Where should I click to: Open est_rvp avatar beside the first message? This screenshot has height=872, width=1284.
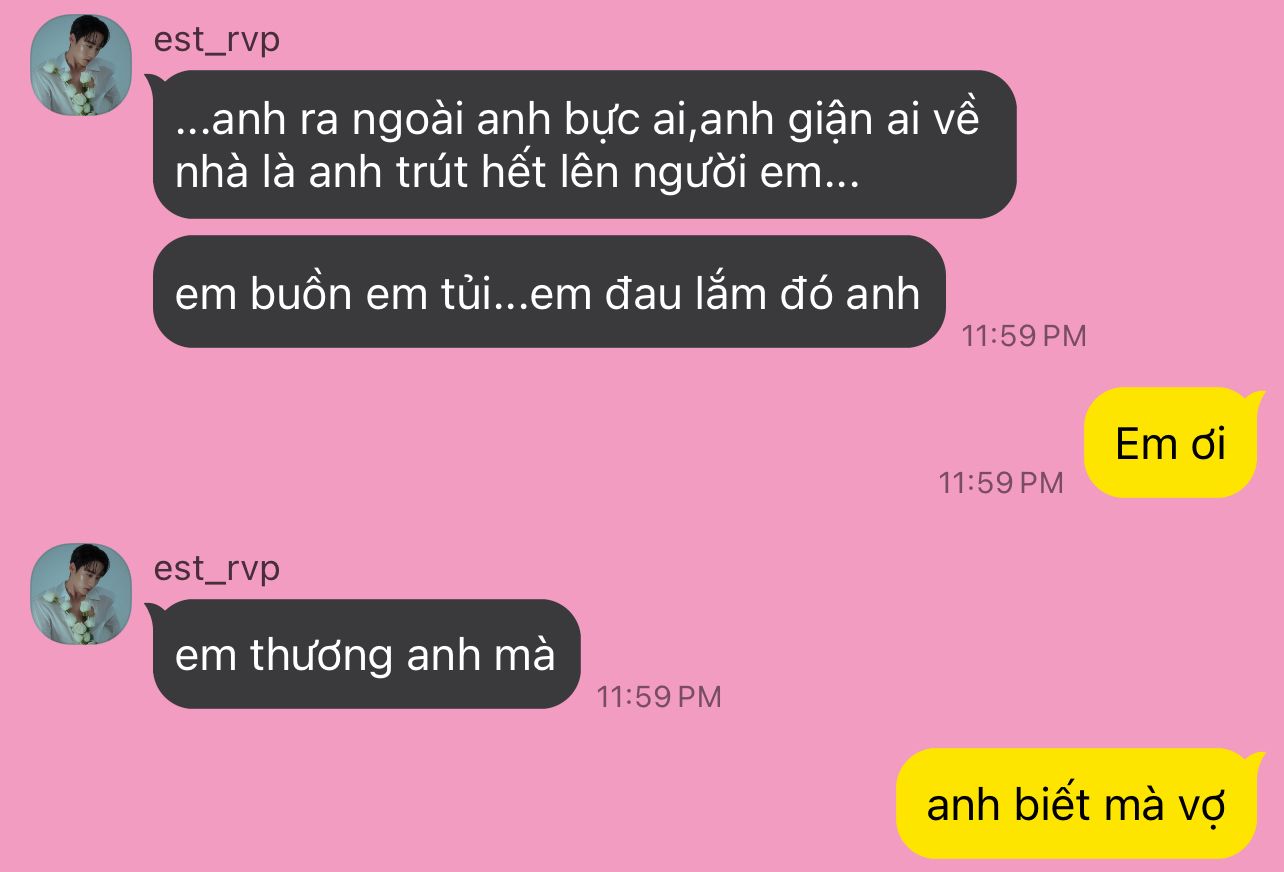82,66
